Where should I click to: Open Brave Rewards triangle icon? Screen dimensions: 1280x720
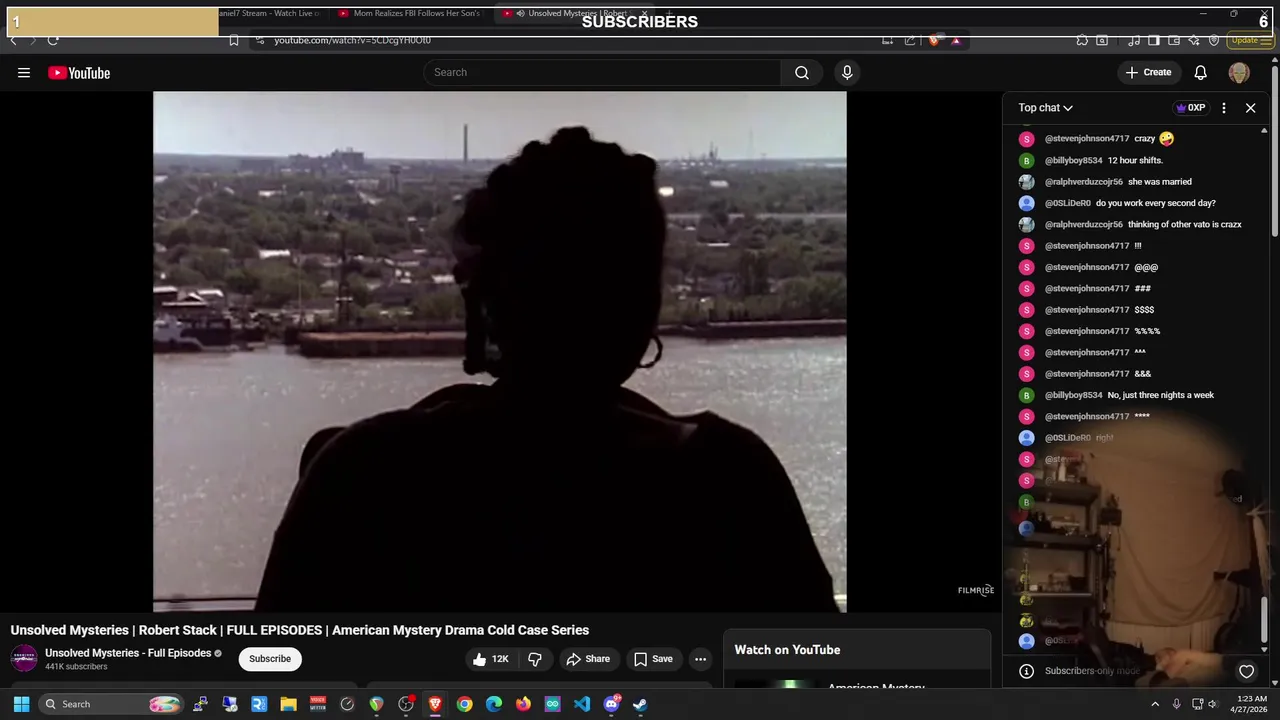(x=956, y=40)
